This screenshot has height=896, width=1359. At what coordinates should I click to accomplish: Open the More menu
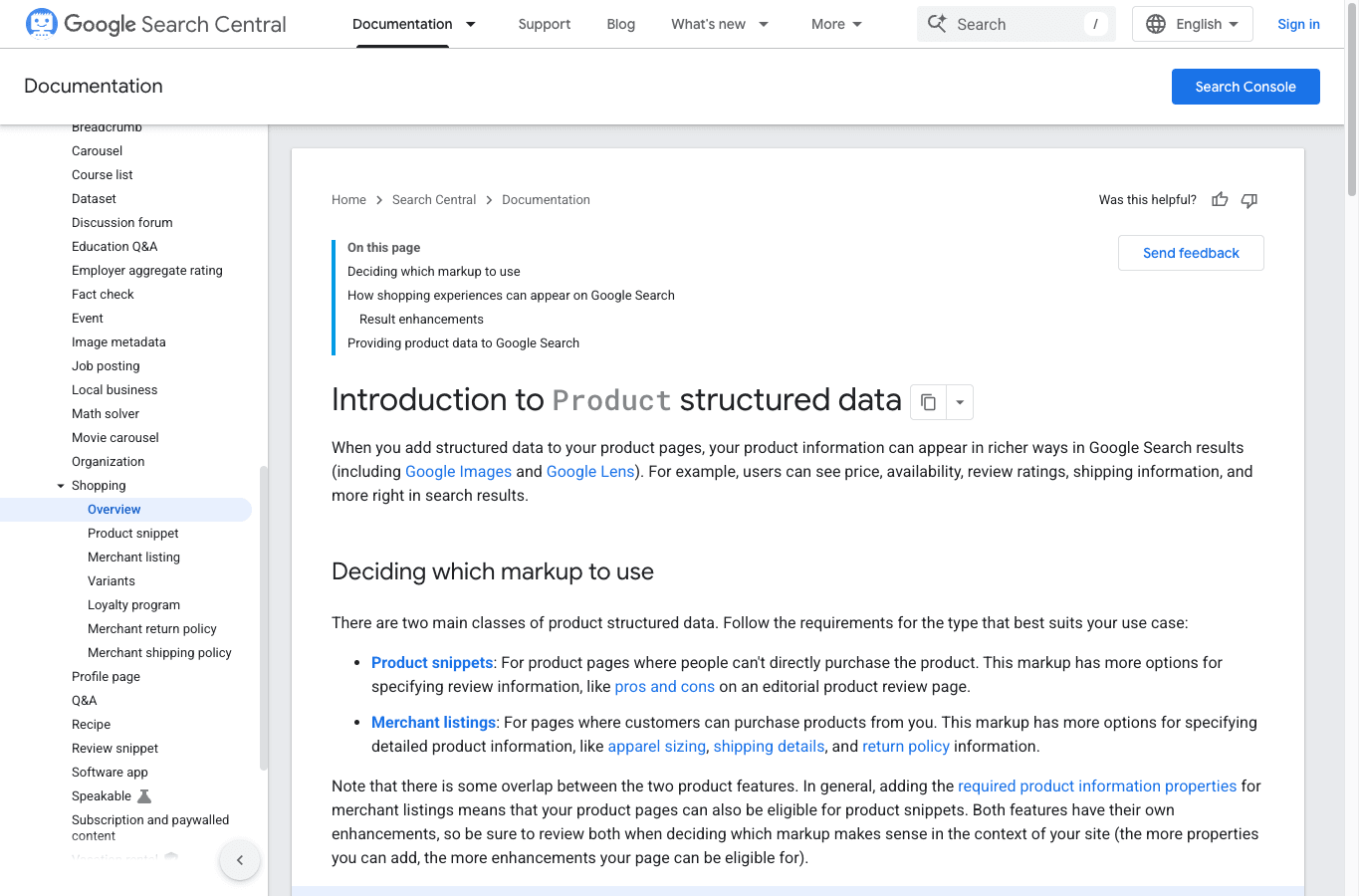(x=837, y=24)
